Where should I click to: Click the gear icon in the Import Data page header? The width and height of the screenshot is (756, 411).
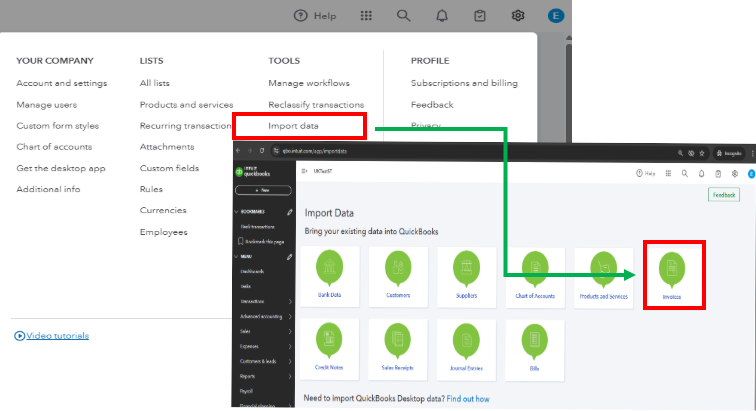click(735, 174)
